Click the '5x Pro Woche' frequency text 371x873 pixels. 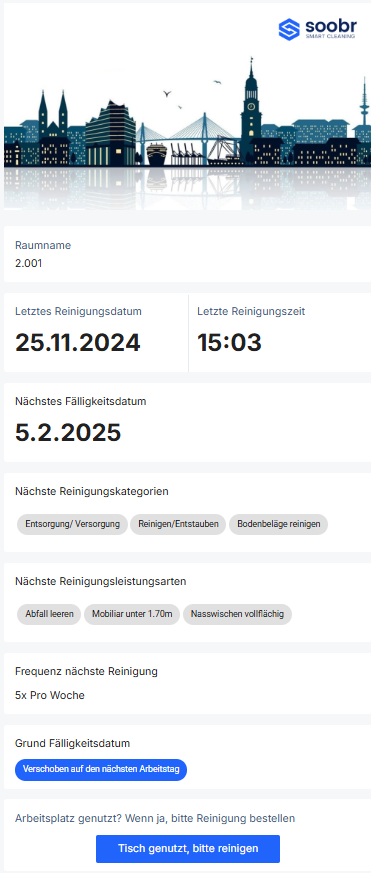[50, 695]
